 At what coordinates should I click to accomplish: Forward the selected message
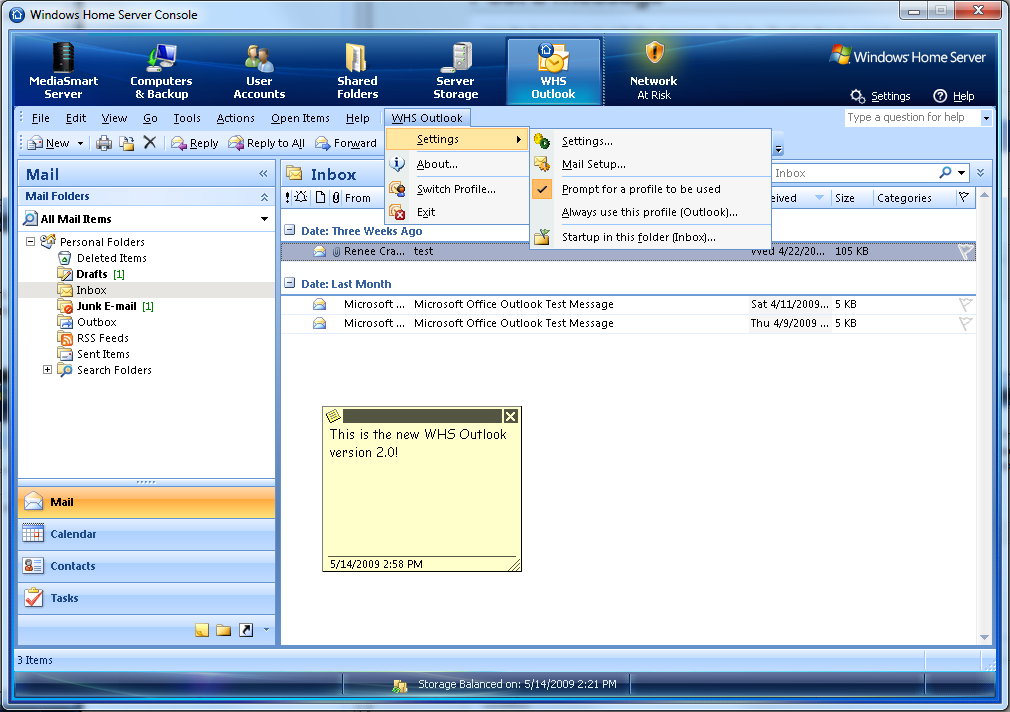(346, 143)
